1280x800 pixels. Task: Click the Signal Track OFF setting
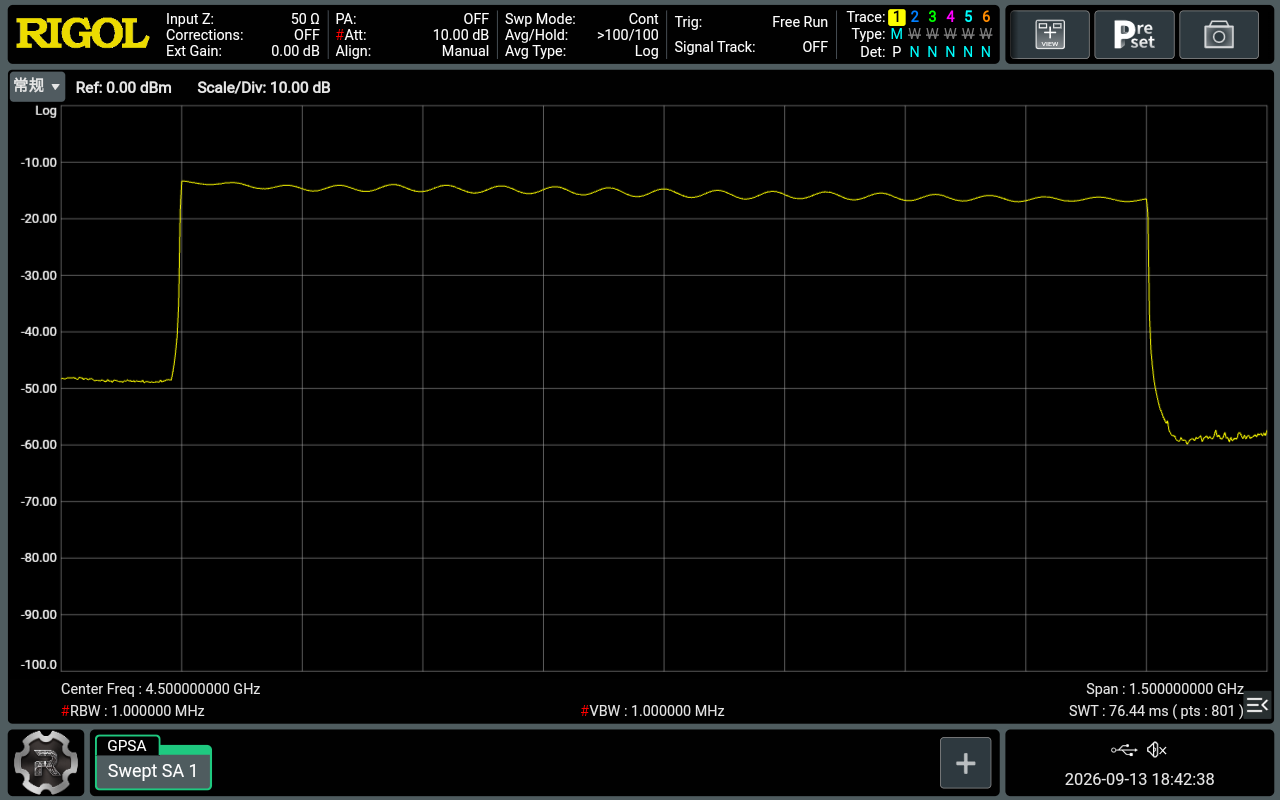pos(751,47)
